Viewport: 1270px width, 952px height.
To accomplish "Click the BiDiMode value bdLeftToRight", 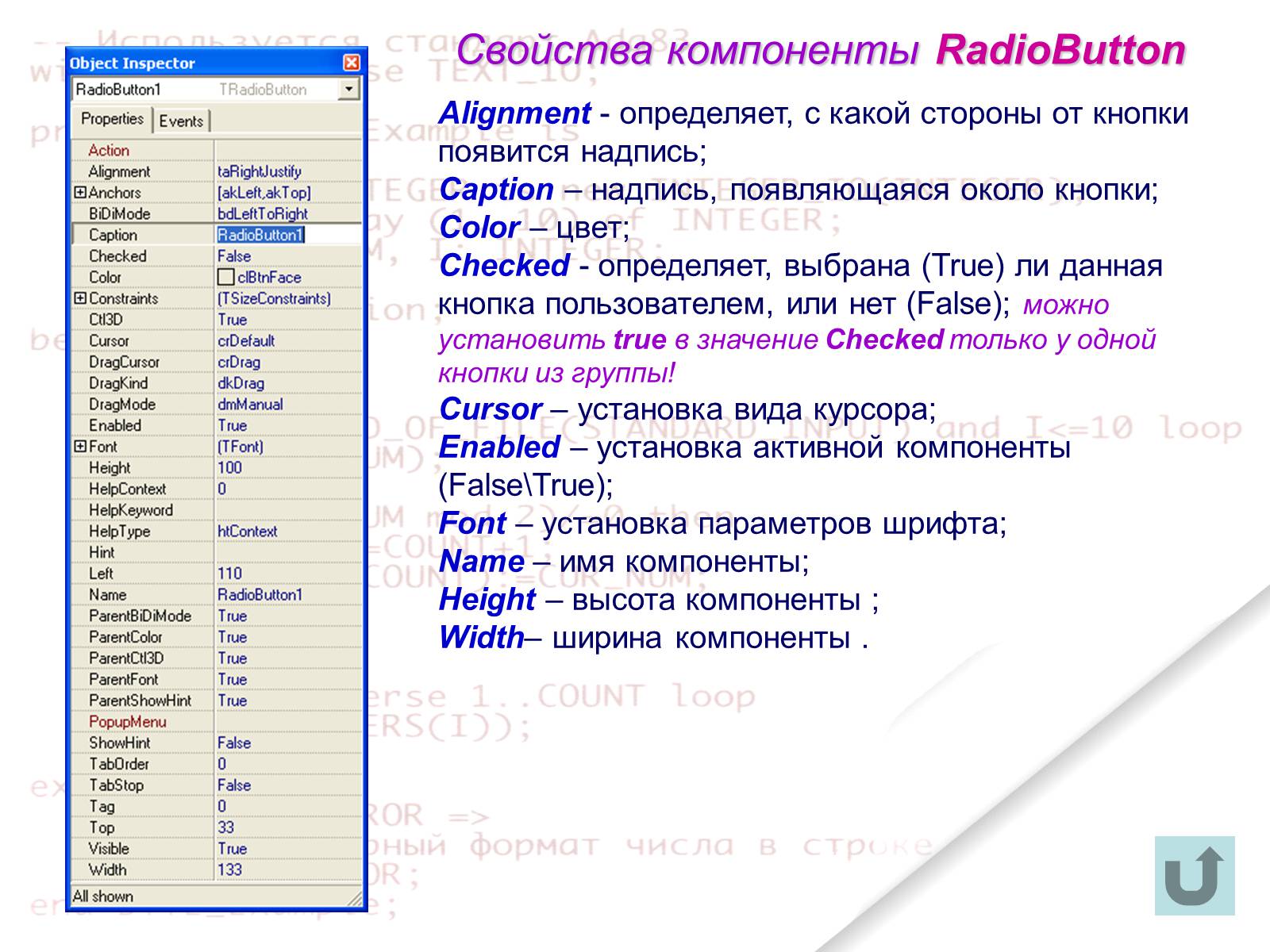I will click(x=263, y=213).
